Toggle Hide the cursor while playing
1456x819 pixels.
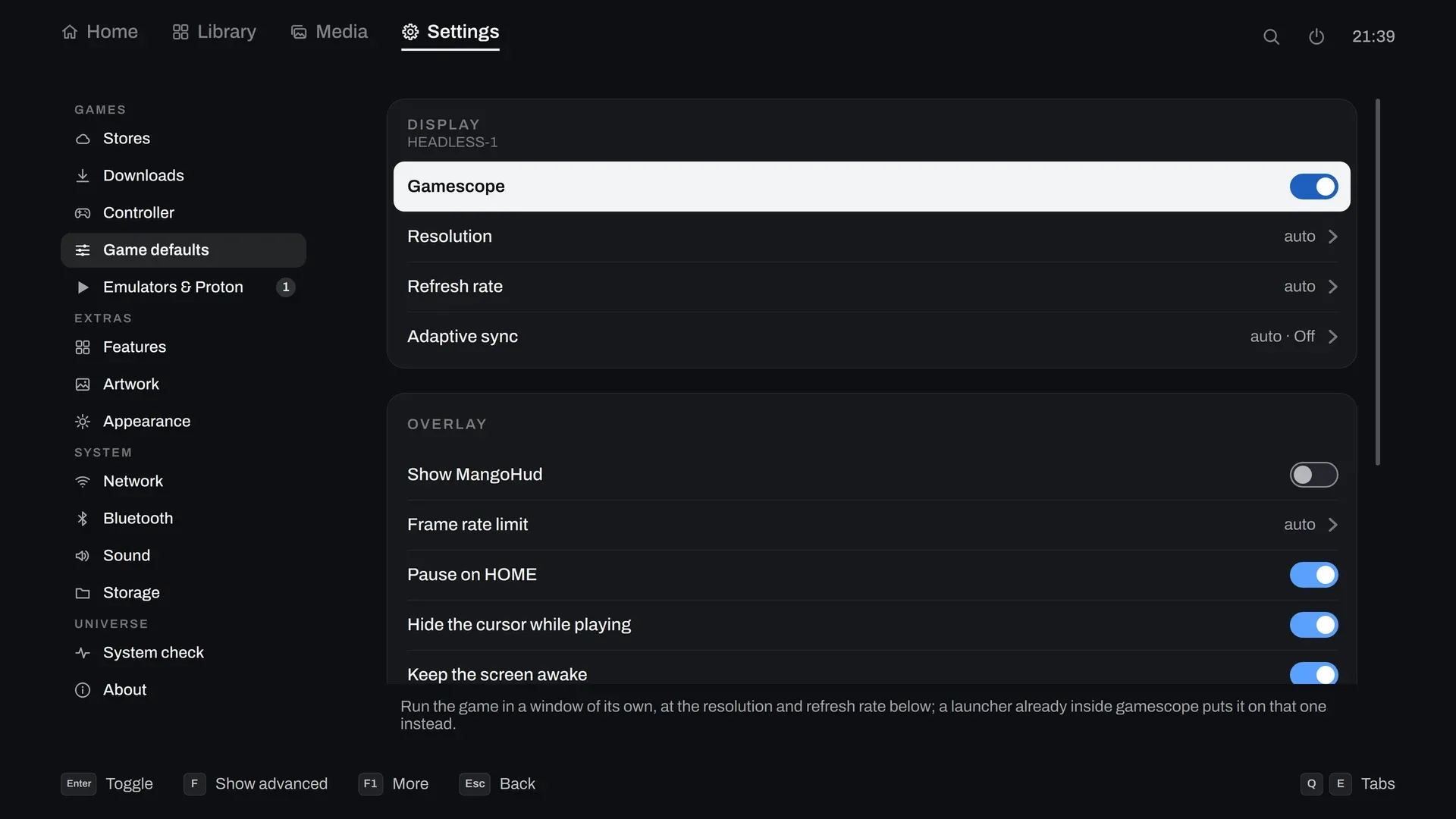pyautogui.click(x=1313, y=625)
